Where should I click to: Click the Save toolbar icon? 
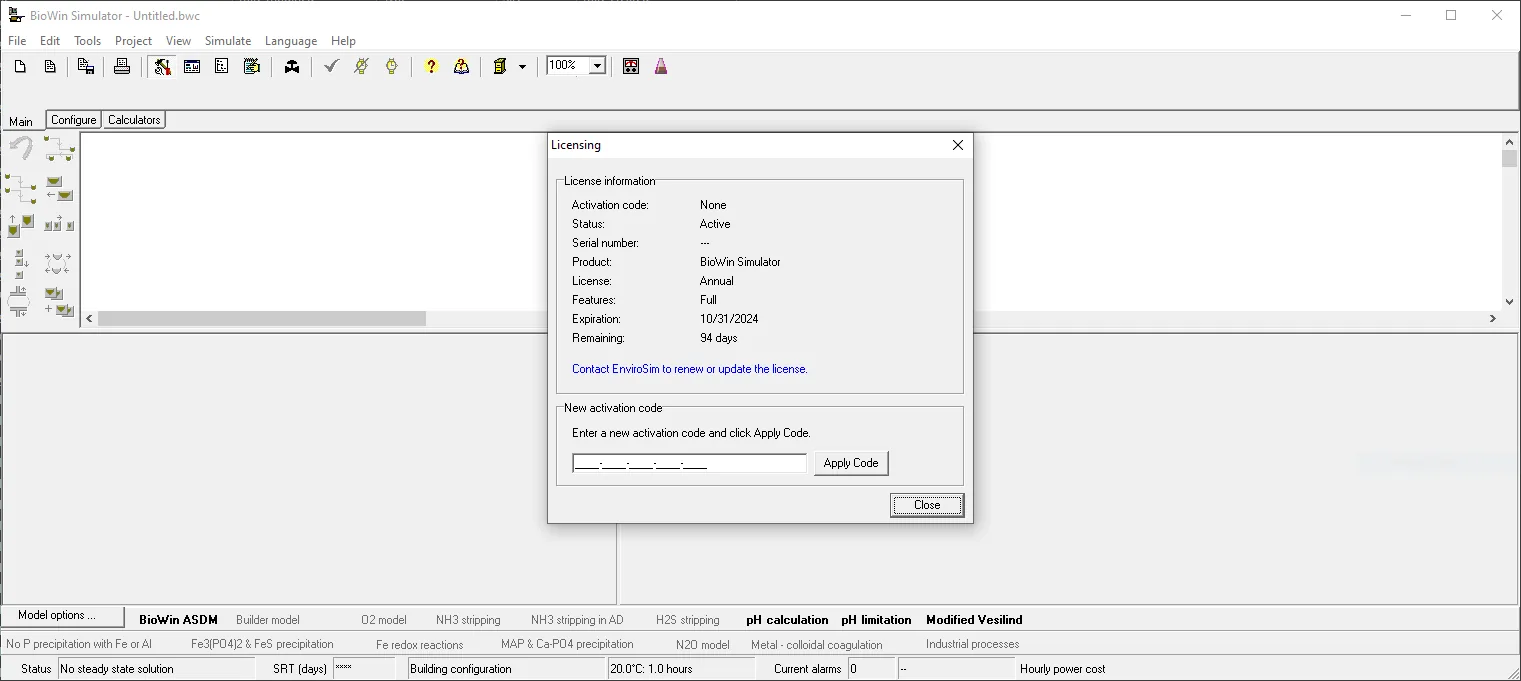tap(86, 67)
